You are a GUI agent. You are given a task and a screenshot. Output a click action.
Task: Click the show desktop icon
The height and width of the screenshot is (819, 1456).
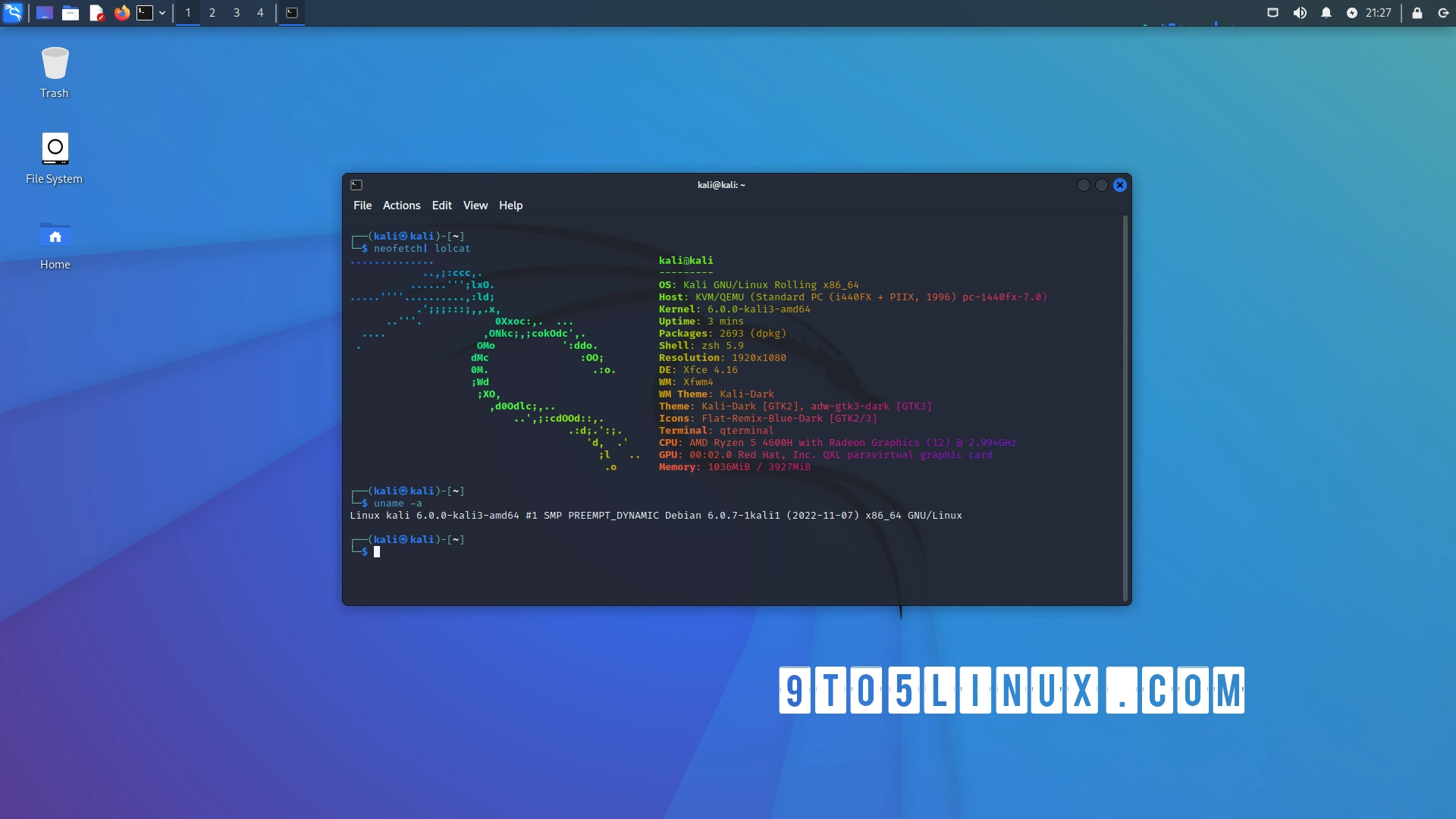pyautogui.click(x=44, y=13)
